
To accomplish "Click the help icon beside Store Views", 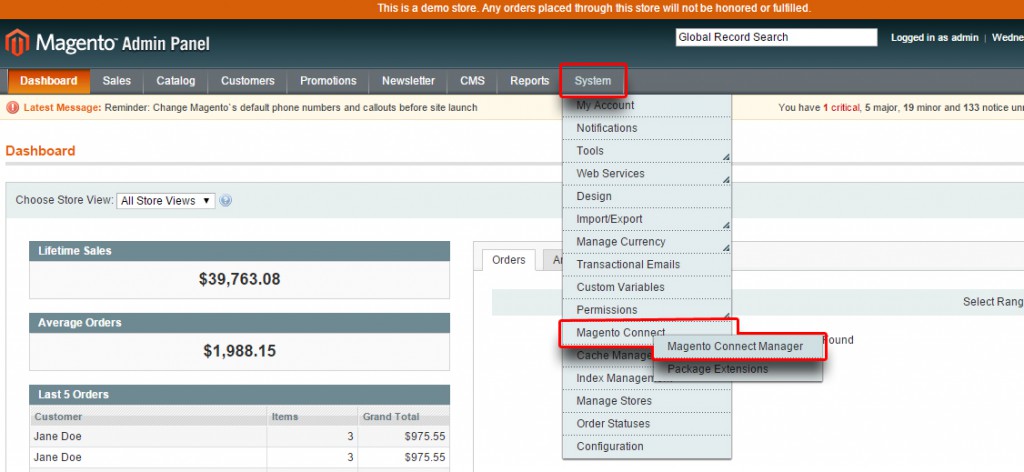I will click(225, 200).
